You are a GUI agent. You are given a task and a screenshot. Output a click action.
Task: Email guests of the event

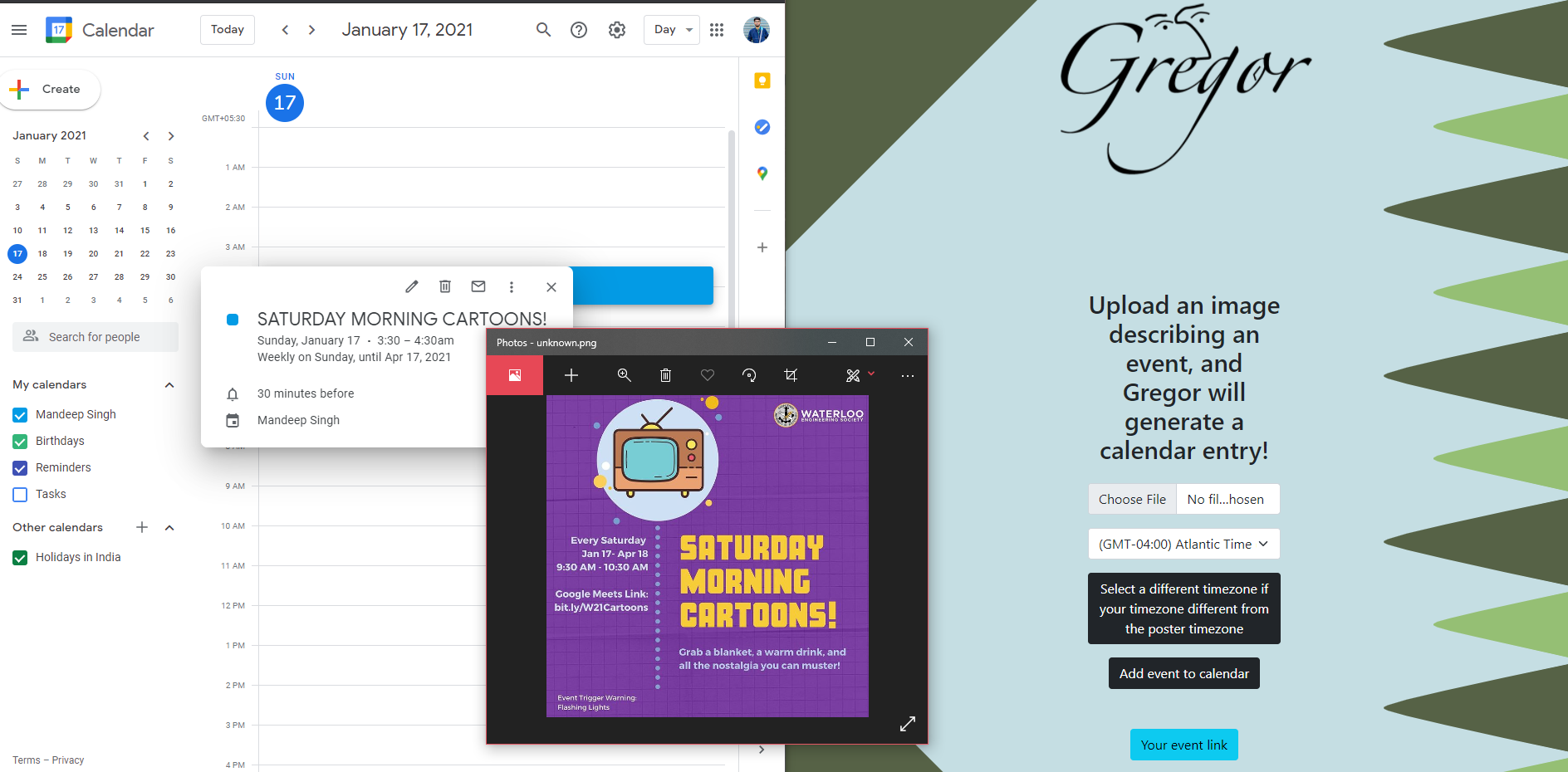click(x=478, y=286)
